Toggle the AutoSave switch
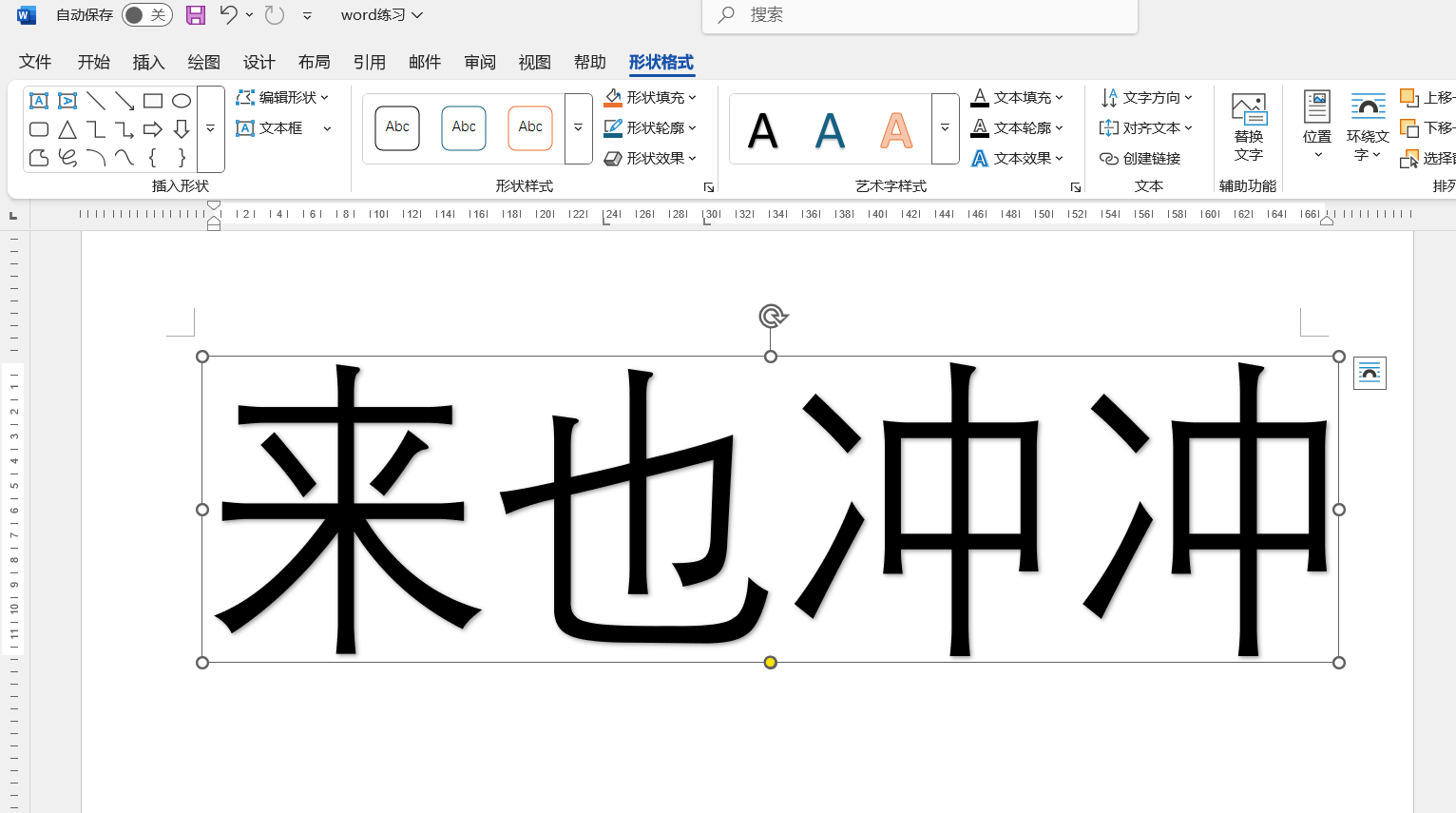 click(x=147, y=15)
